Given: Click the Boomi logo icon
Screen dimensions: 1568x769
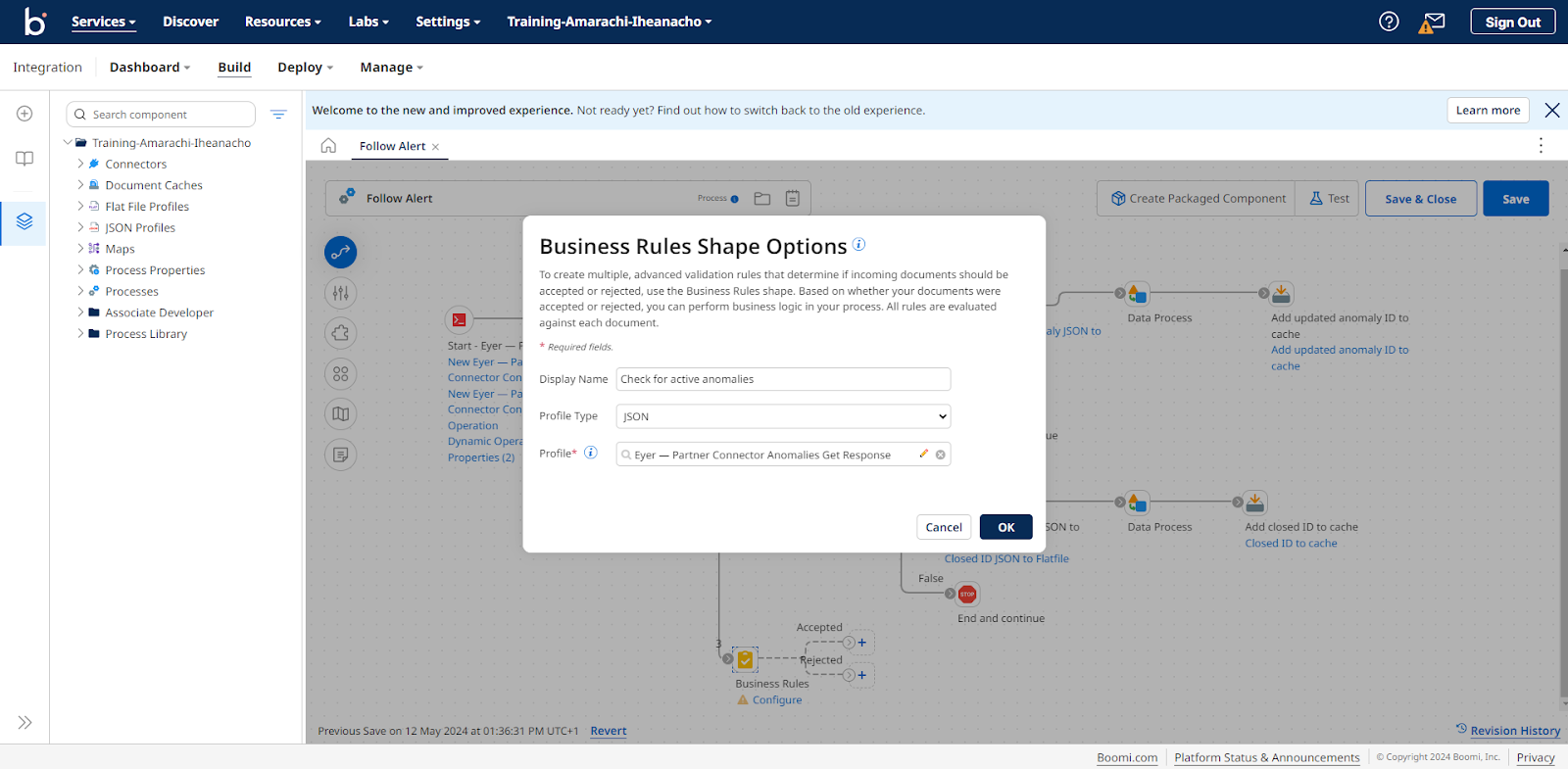Looking at the screenshot, I should (35, 22).
